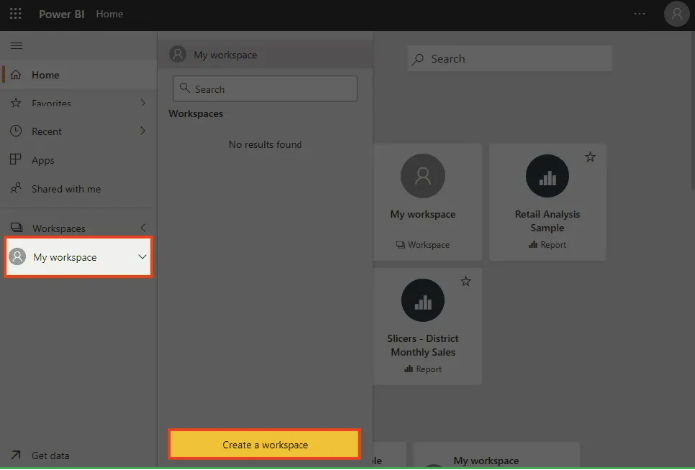The image size is (695, 470).
Task: Click the Recent clock icon
Action: (x=16, y=131)
